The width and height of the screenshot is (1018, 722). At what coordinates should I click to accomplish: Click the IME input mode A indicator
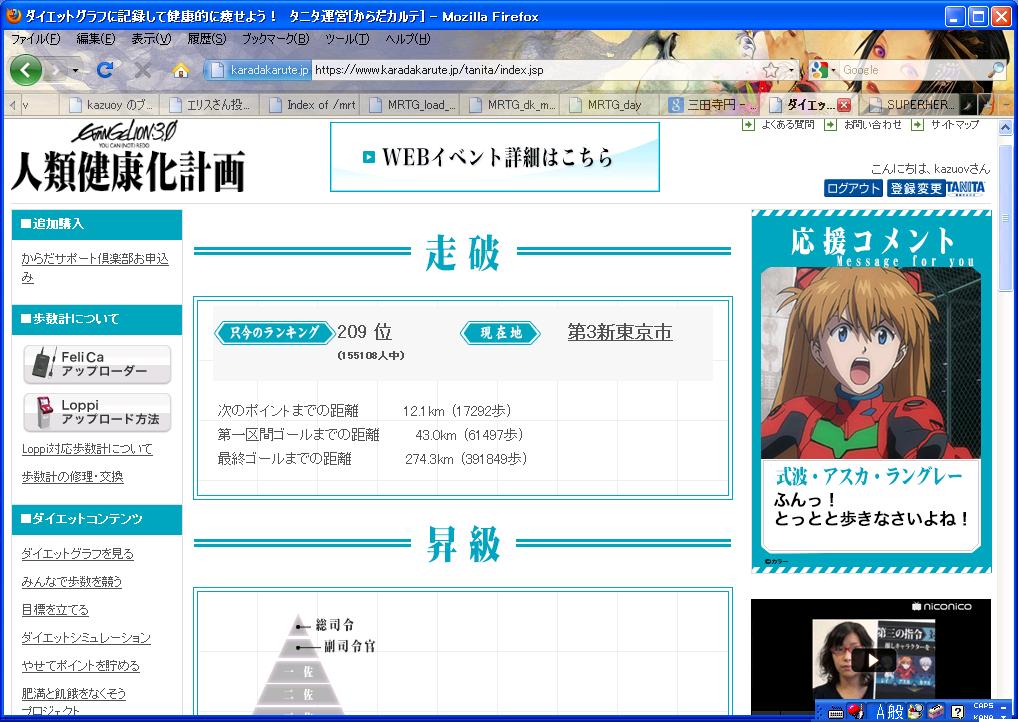[880, 712]
